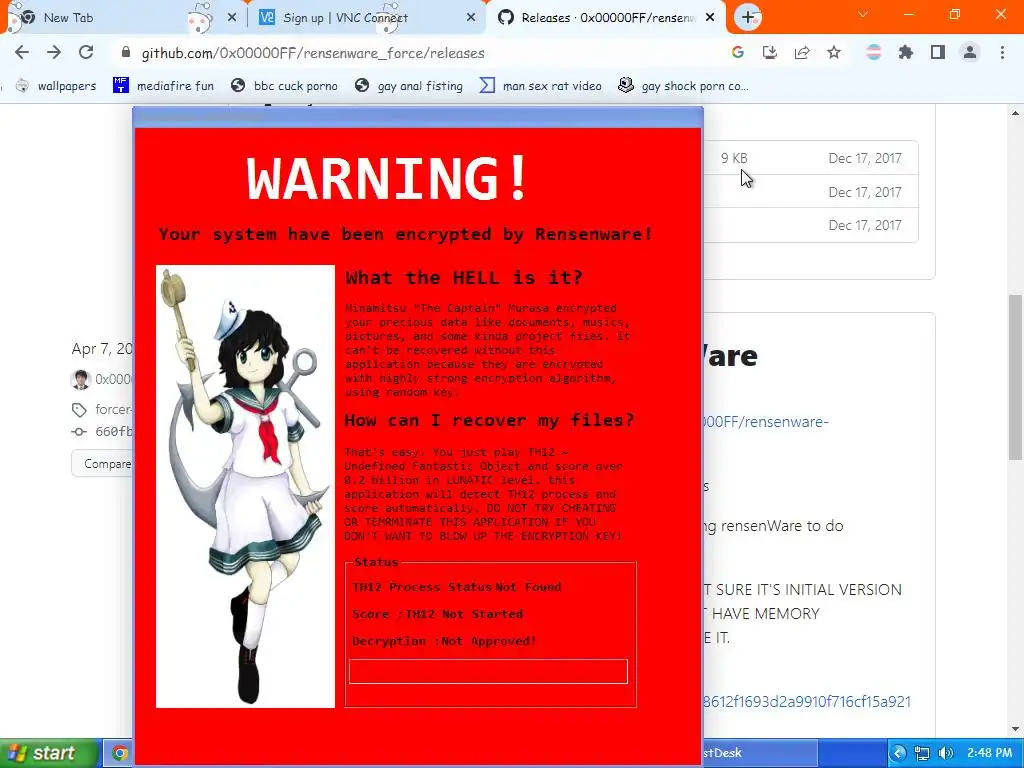Open the 660fb commit link
1024x768 pixels.
pos(114,432)
